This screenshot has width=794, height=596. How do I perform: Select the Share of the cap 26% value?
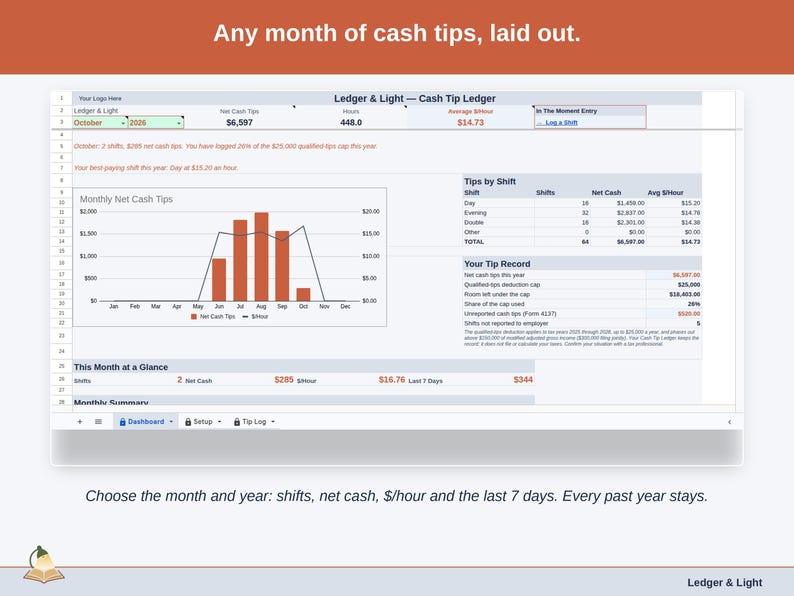(694, 304)
